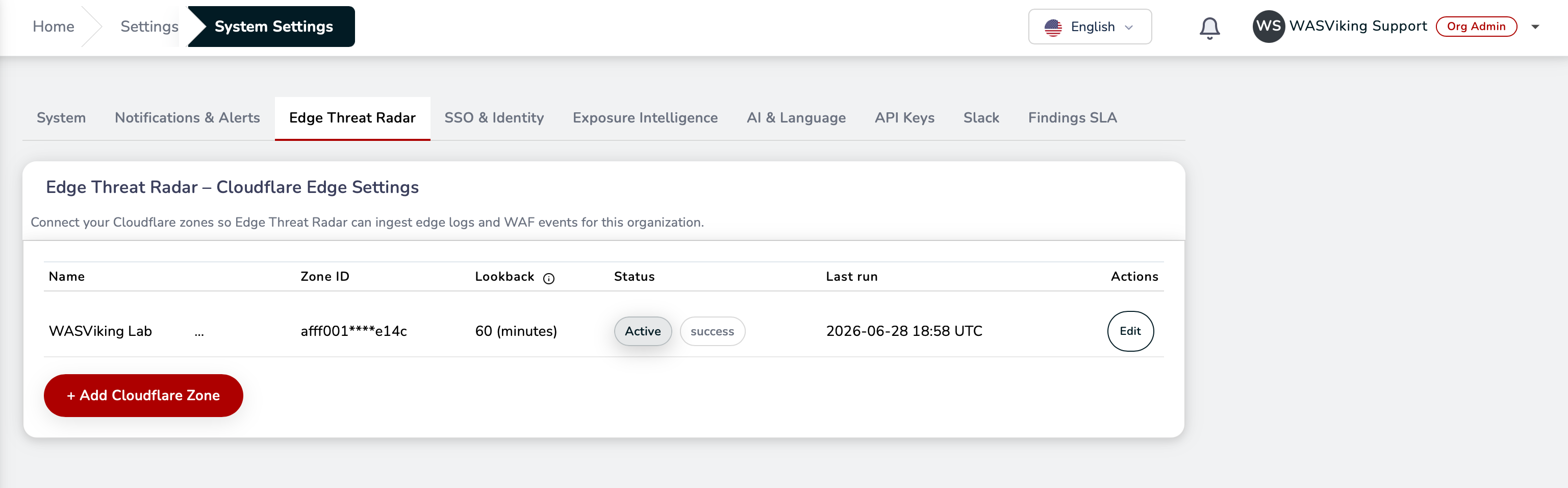Open Notifications & Alerts tab
Screen dimensions: 1568x488
[x=187, y=117]
